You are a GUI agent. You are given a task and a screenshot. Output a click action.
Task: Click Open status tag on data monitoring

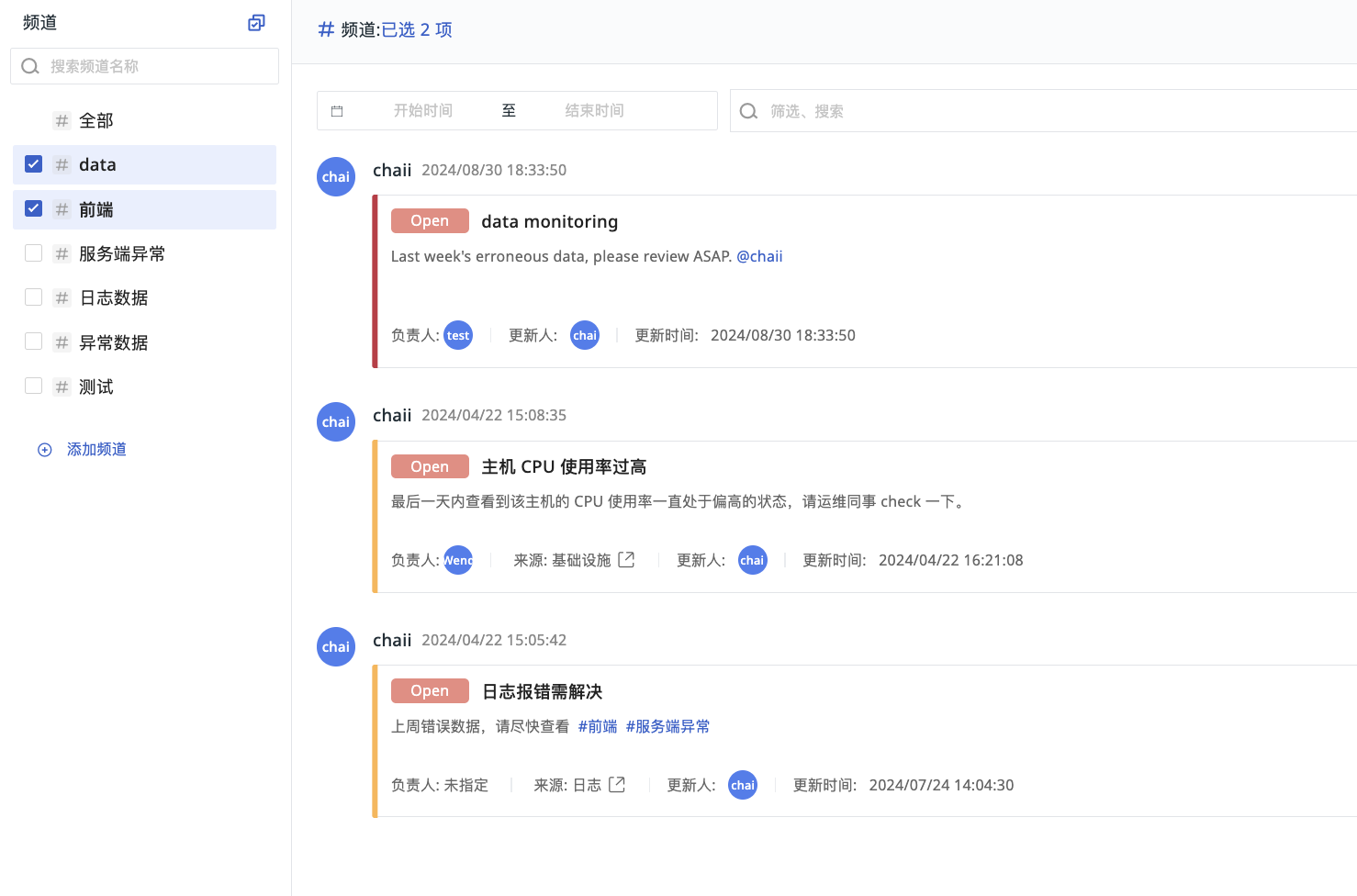[x=430, y=220]
